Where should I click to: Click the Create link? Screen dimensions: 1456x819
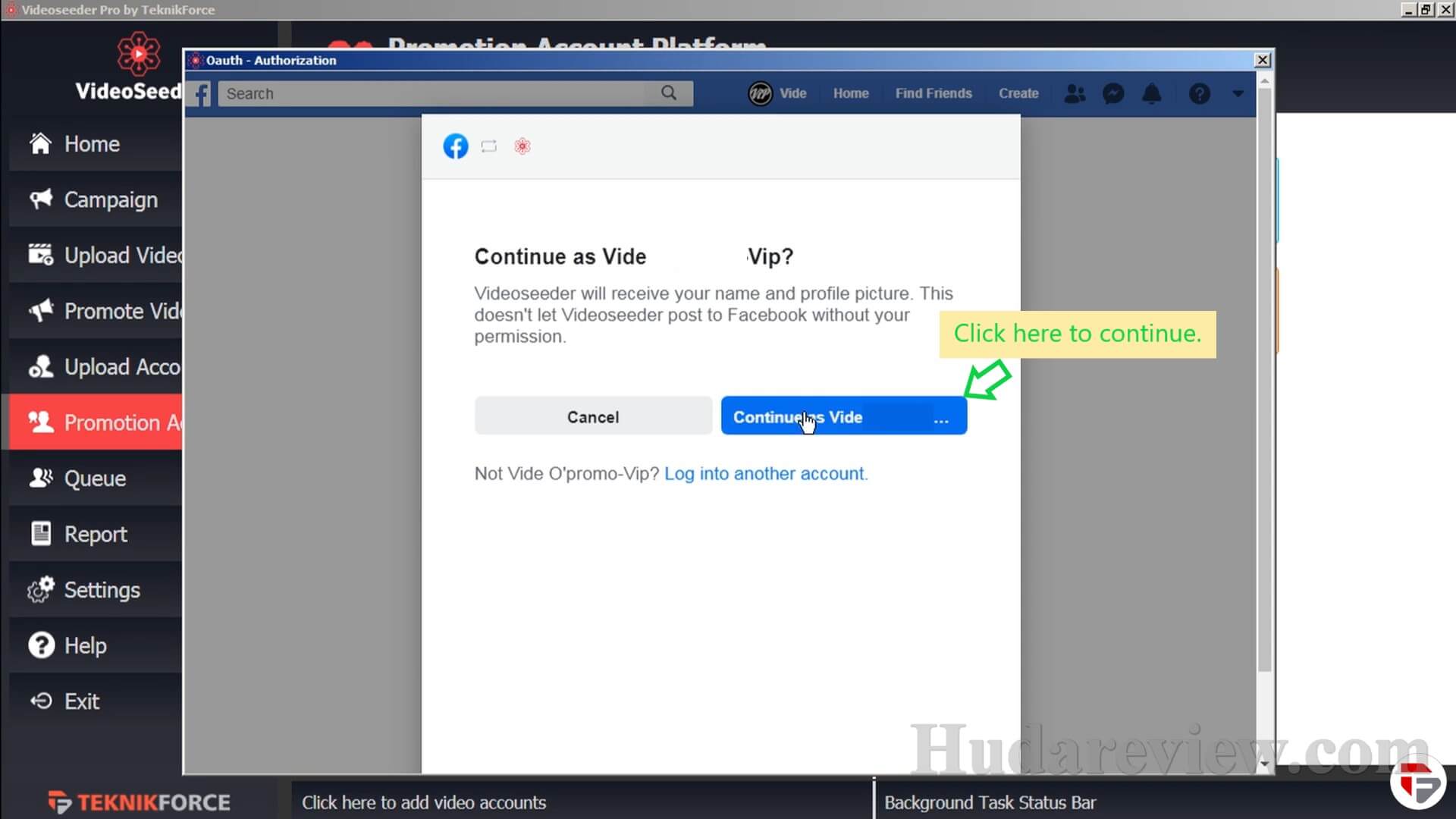(x=1018, y=93)
